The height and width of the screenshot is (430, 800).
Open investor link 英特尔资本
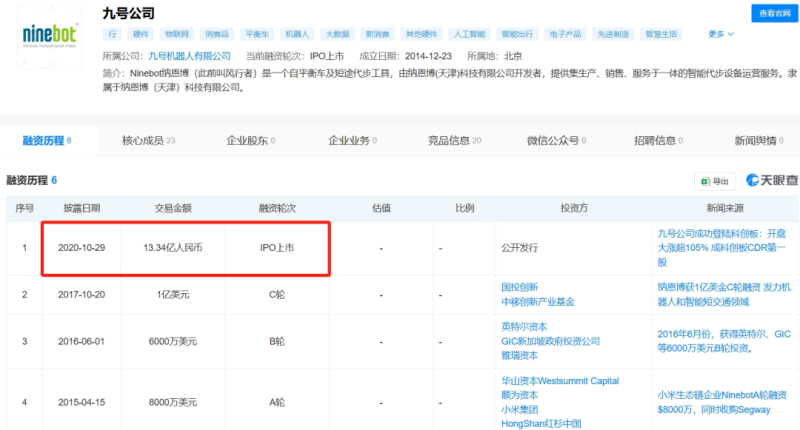pyautogui.click(x=522, y=325)
